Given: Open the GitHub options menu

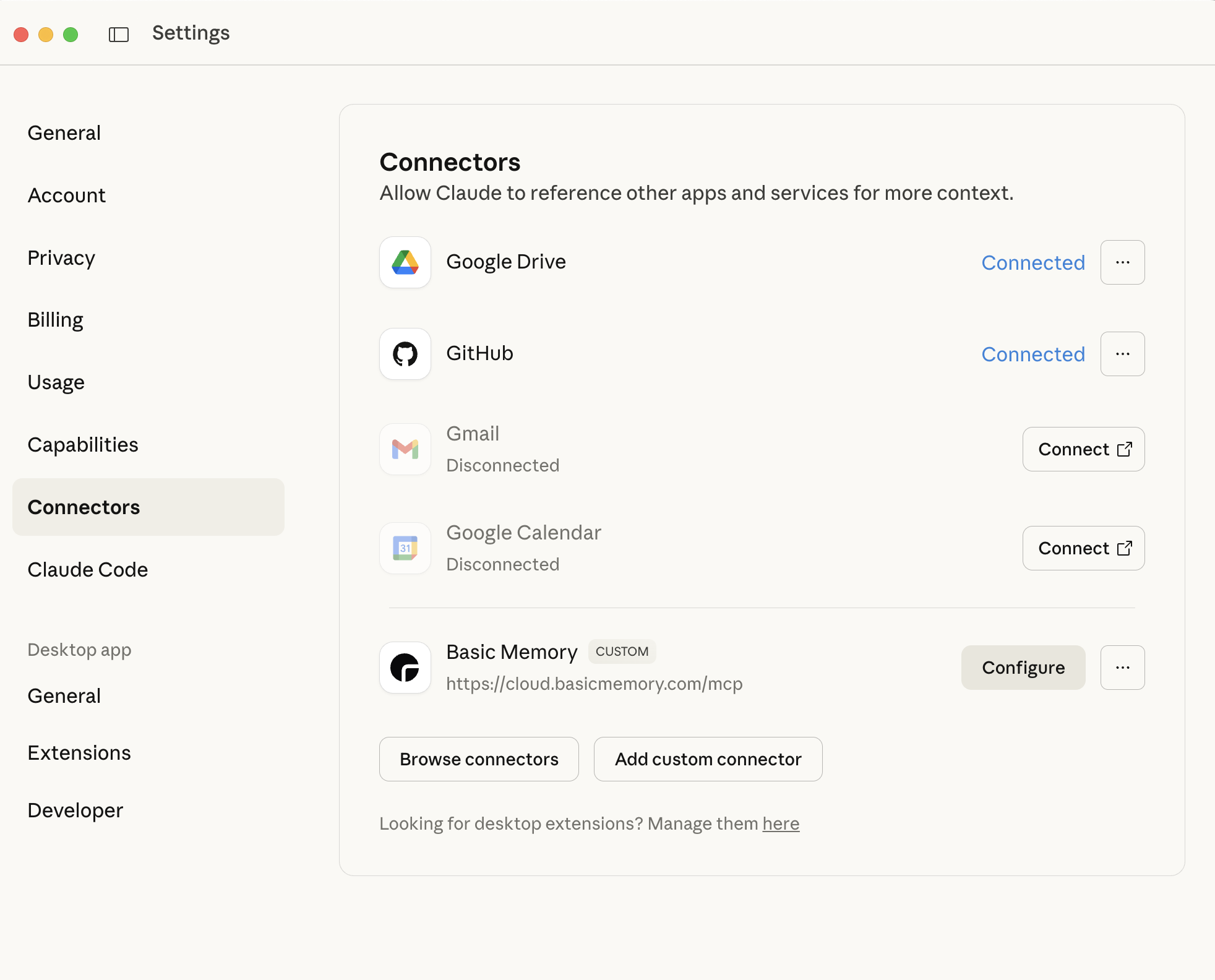Looking at the screenshot, I should tap(1122, 354).
